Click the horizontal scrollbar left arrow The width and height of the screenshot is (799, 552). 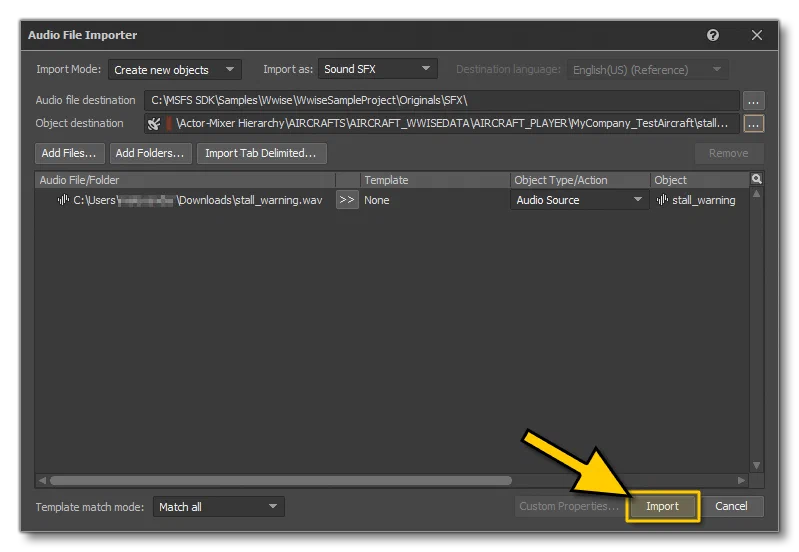(x=42, y=481)
